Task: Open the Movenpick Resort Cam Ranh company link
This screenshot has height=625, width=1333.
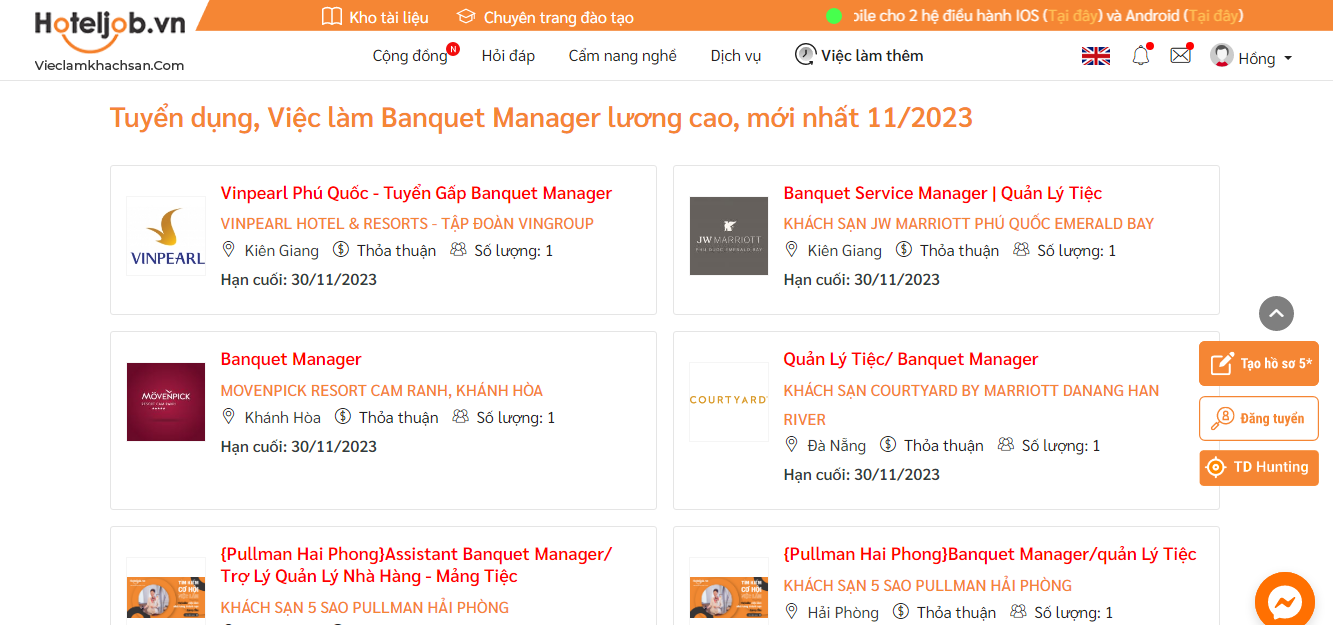Action: (x=382, y=390)
